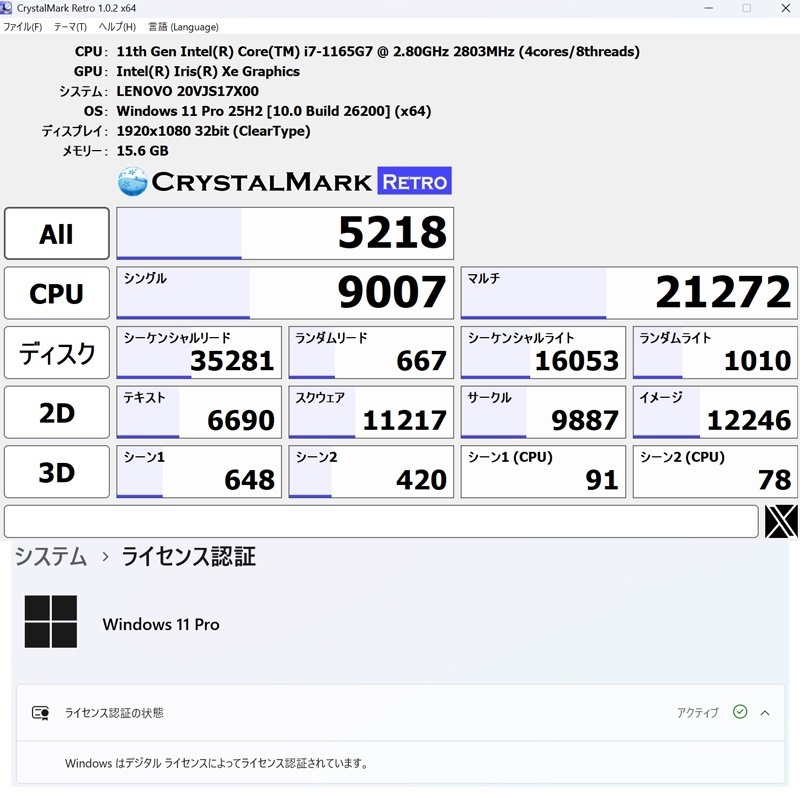This screenshot has width=800, height=800.
Task: Click the ランダムリード 667 result
Action: click(x=371, y=353)
